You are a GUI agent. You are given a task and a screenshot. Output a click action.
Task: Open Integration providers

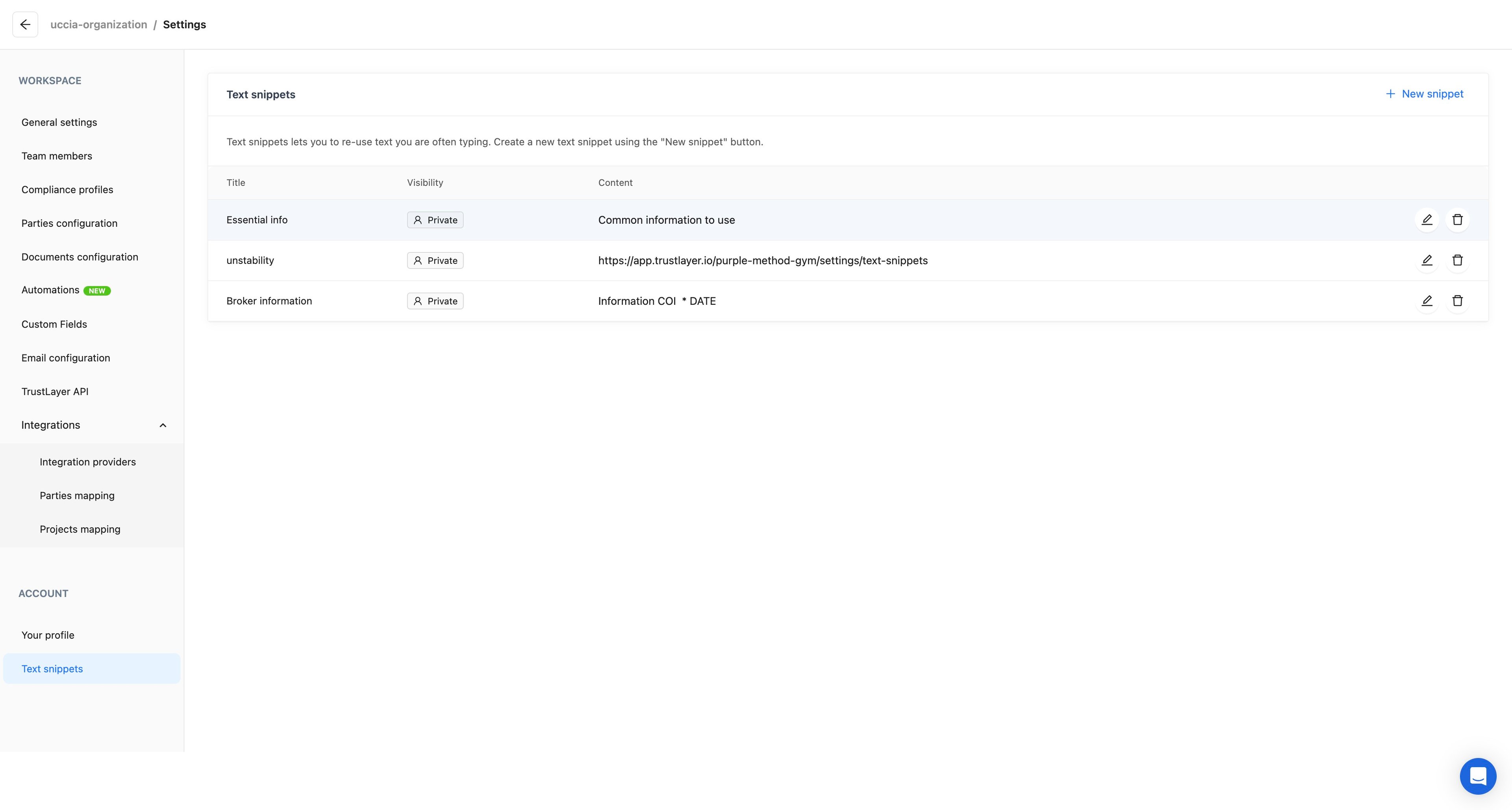point(88,462)
